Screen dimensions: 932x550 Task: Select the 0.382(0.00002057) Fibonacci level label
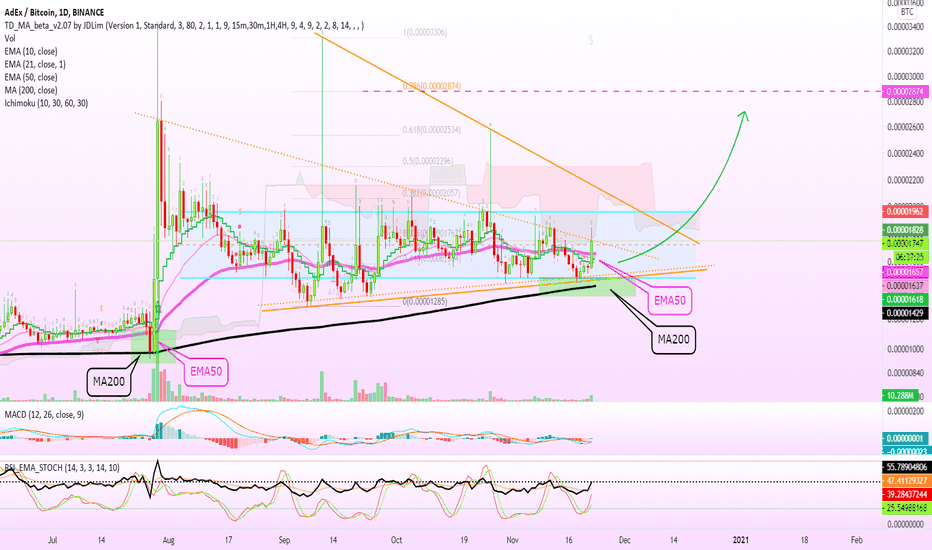[432, 193]
